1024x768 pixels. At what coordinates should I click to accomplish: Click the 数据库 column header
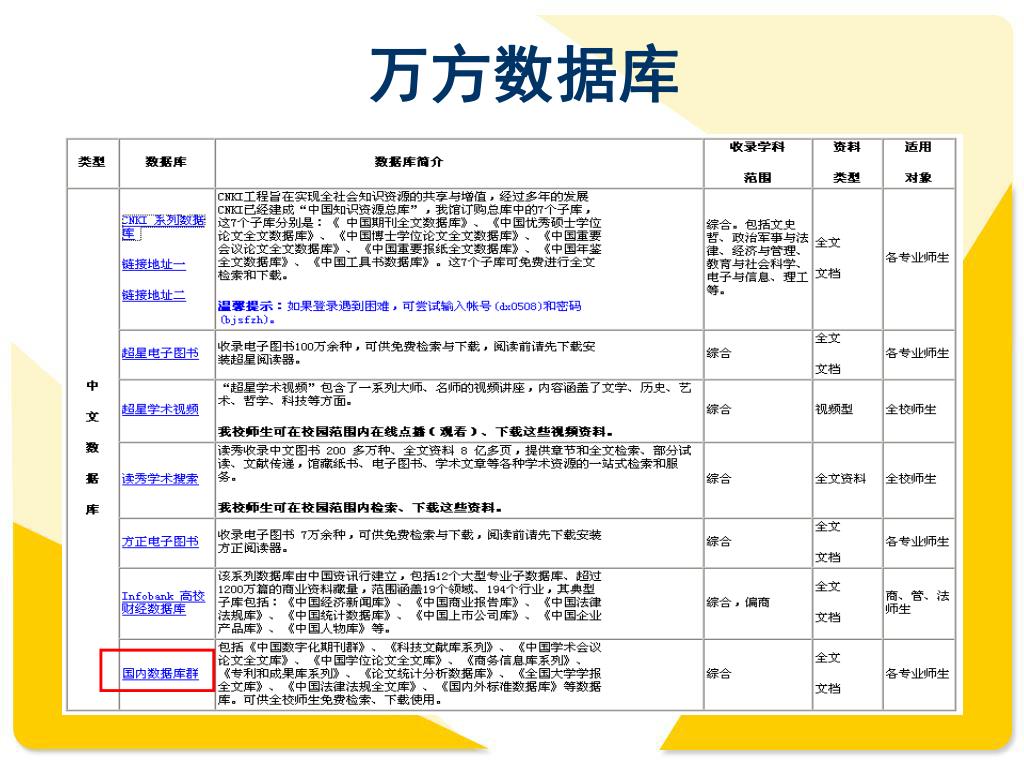[x=166, y=162]
